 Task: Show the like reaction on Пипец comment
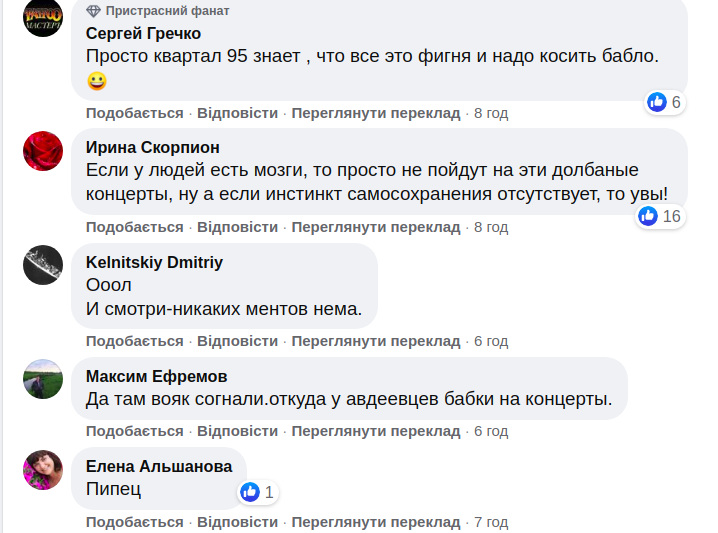click(x=257, y=492)
